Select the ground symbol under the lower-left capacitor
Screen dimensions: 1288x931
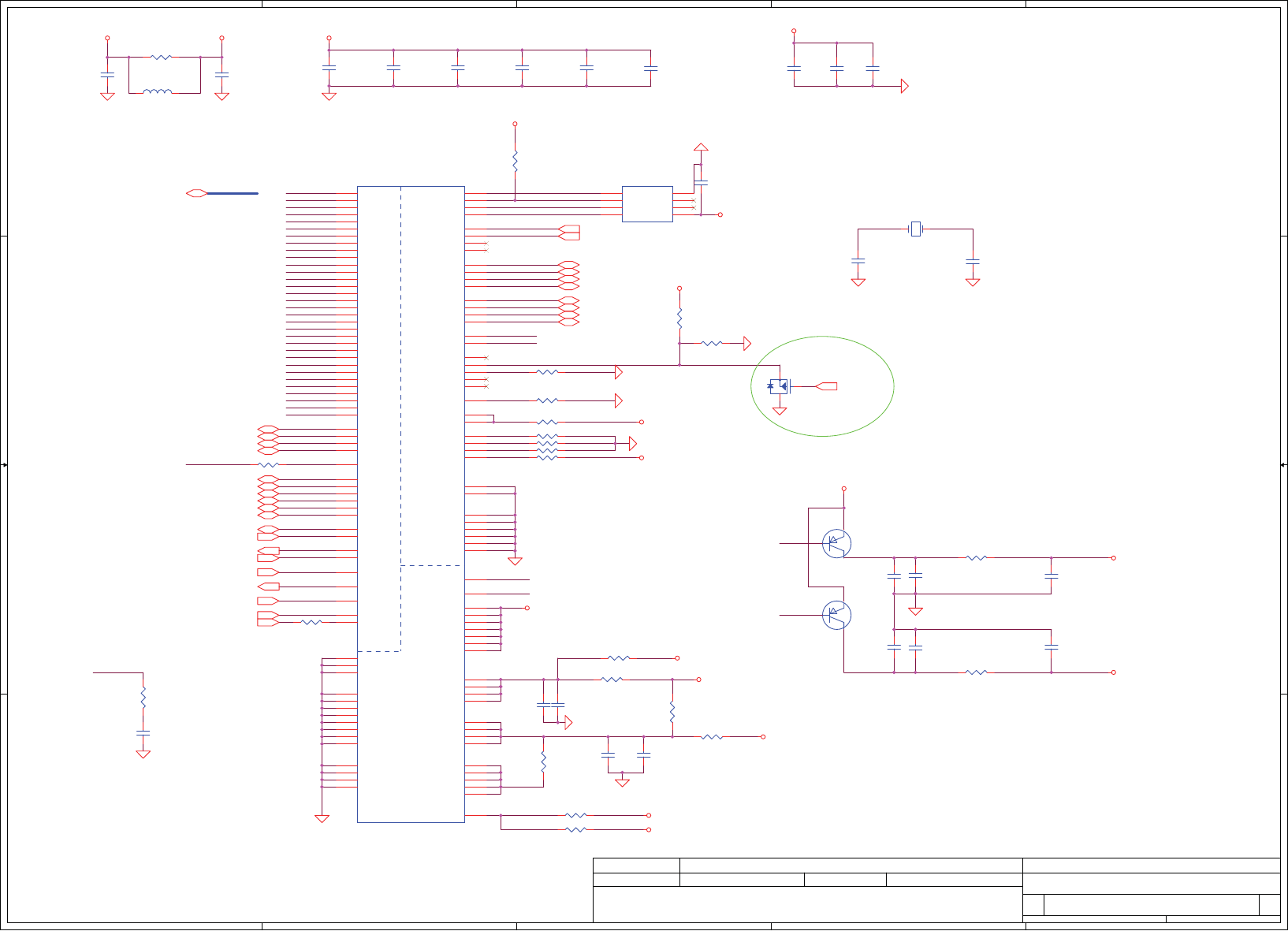143,754
